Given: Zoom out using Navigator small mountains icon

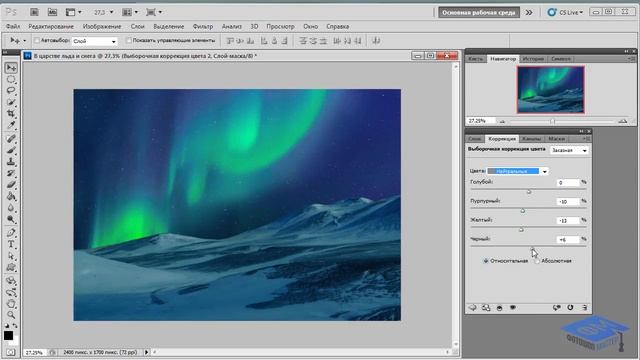Looking at the screenshot, I should [x=502, y=121].
